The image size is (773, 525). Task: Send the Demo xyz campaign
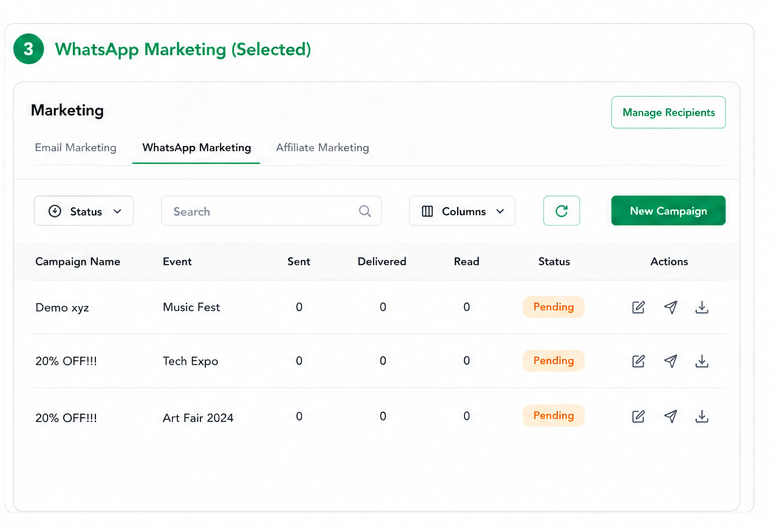coord(670,307)
